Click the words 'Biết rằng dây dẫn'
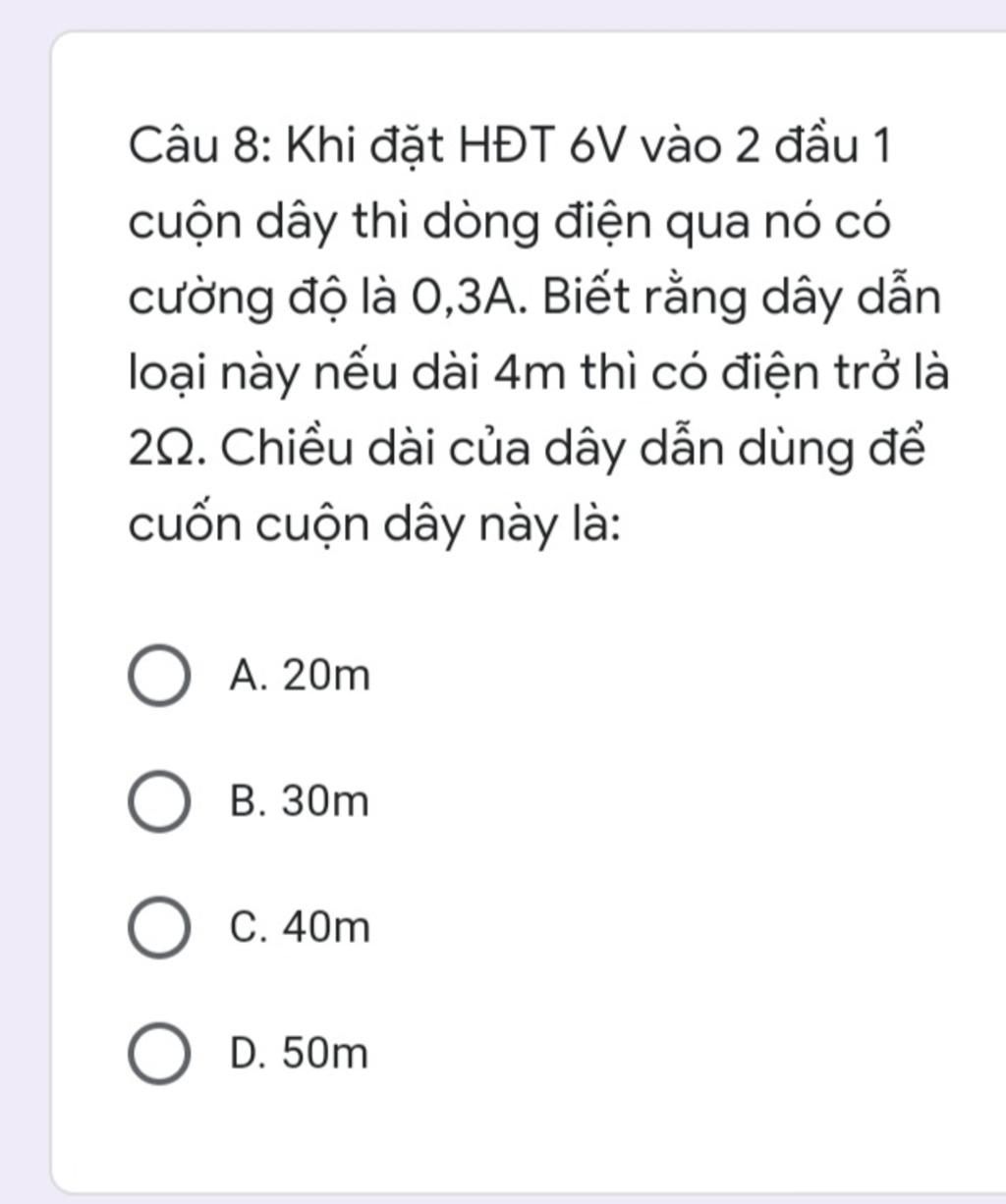Image resolution: width=1006 pixels, height=1204 pixels. click(740, 299)
